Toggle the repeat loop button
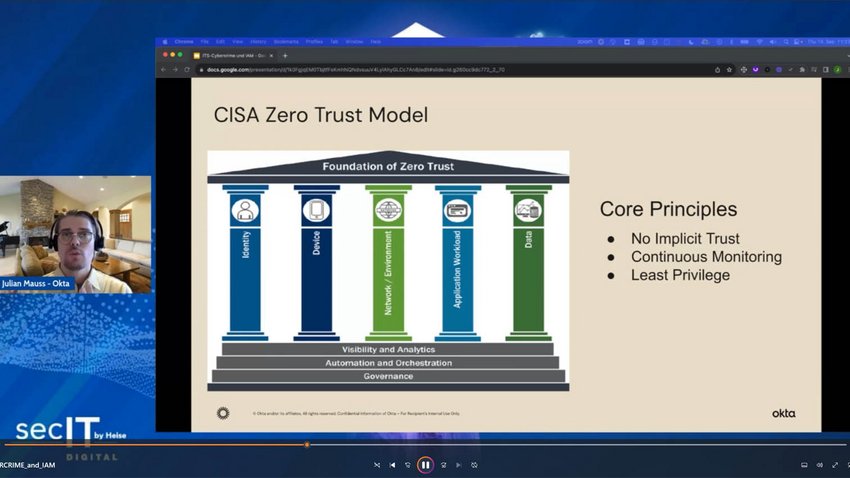The image size is (850, 478). click(474, 465)
